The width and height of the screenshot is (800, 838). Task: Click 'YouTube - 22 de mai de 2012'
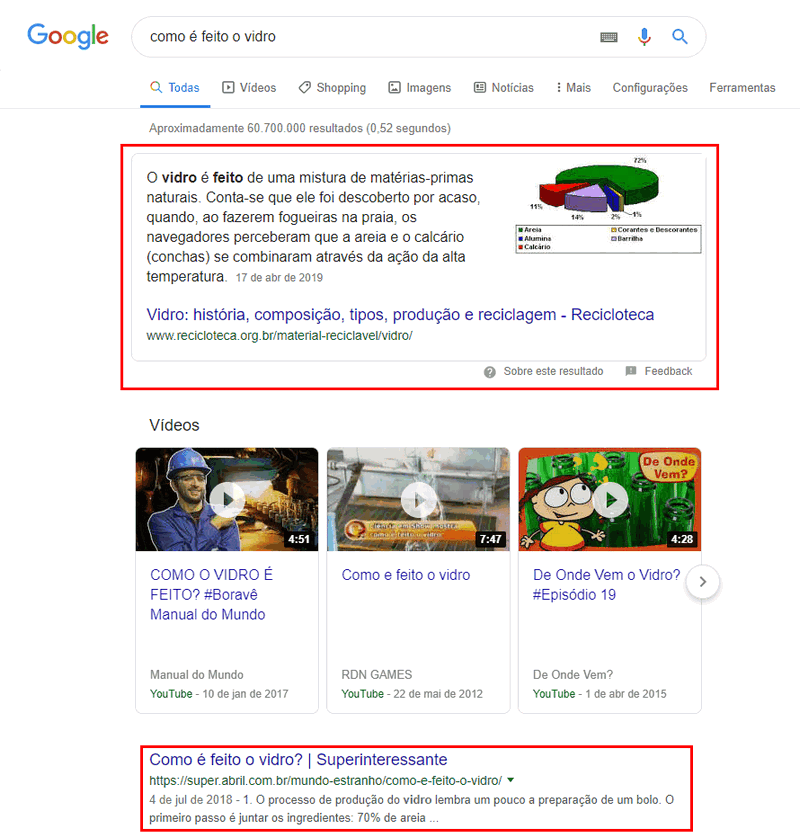tap(412, 694)
